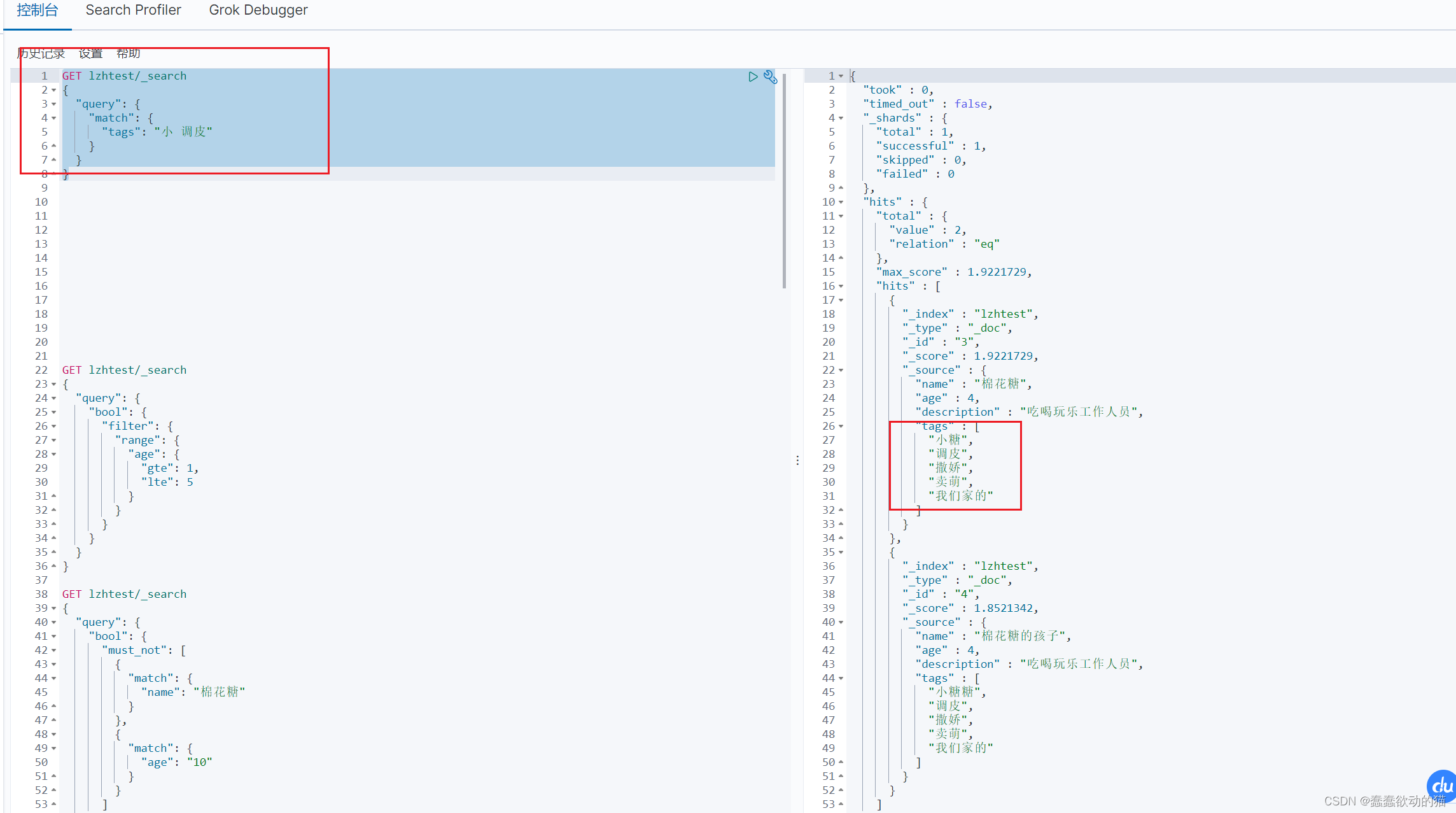Click the "tags": "小 调皮" query line
The image size is (1456, 813).
157,132
